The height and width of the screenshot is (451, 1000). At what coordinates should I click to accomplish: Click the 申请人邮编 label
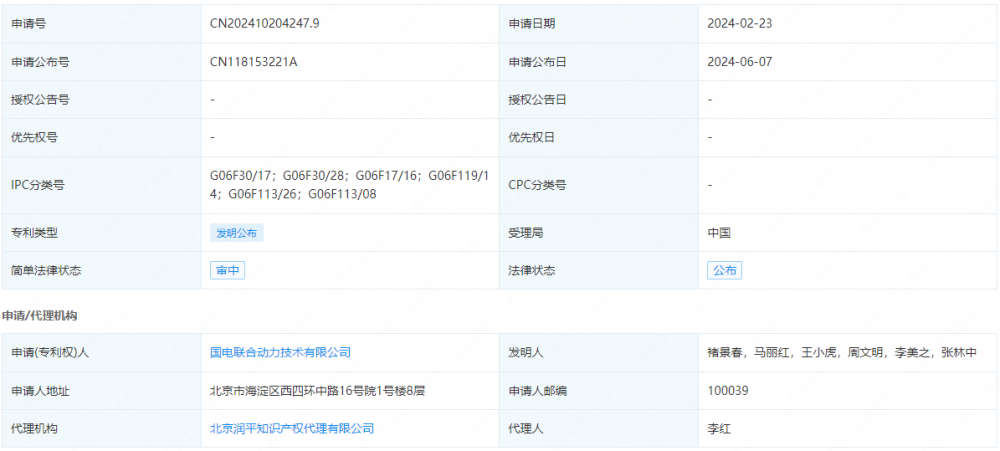[538, 390]
